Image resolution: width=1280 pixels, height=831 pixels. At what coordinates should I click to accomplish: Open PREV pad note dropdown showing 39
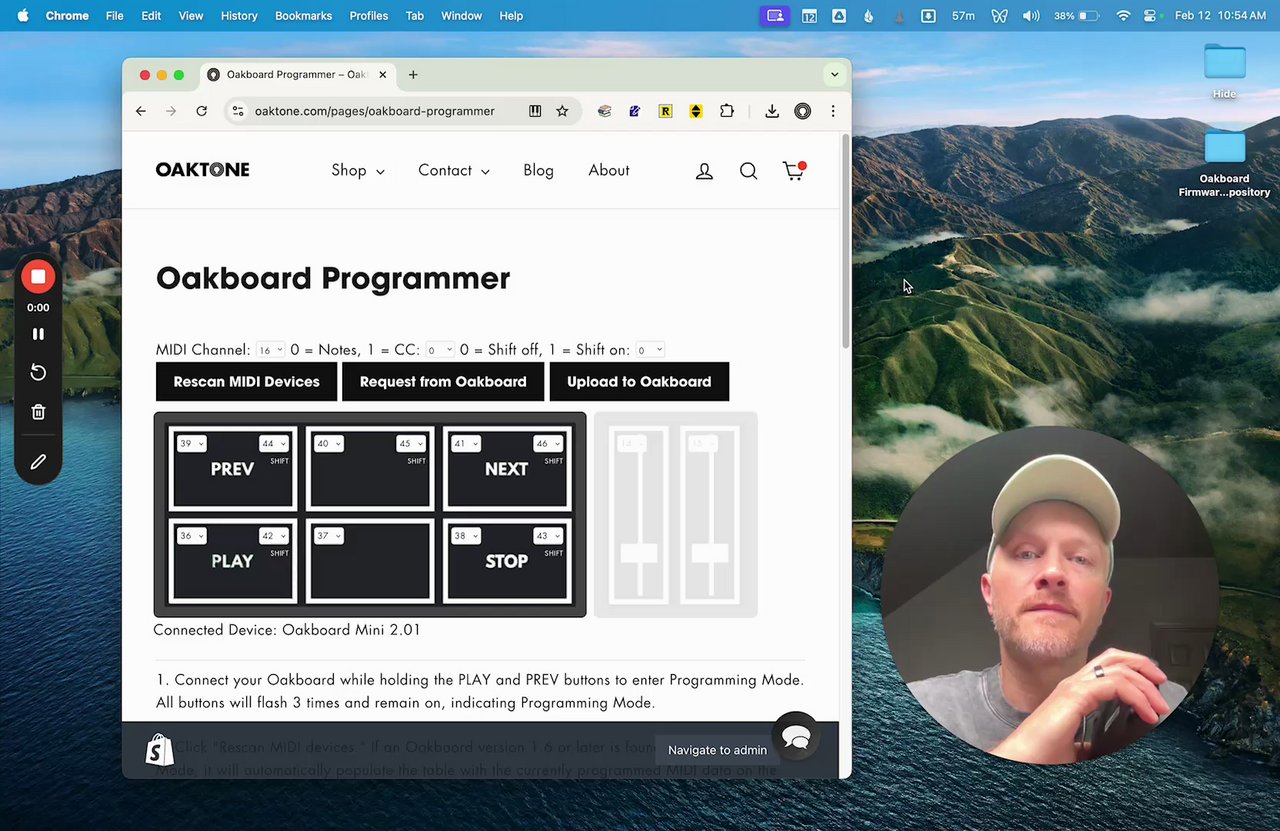191,444
